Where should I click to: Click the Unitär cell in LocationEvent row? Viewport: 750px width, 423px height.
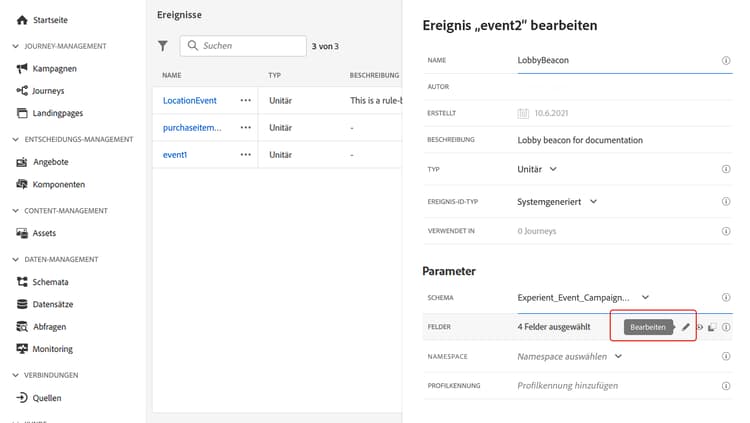[x=280, y=100]
